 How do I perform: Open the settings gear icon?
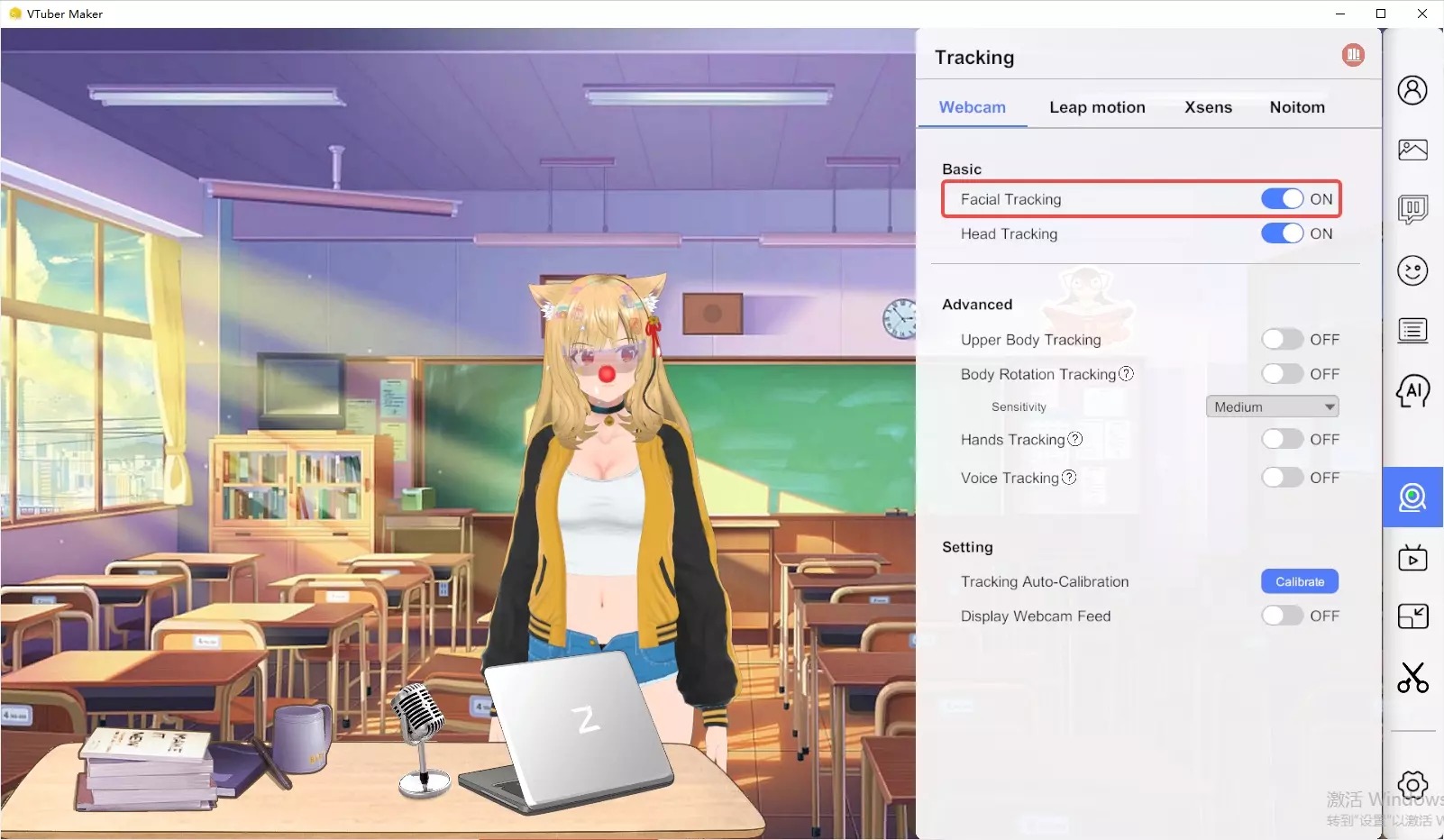tap(1412, 785)
